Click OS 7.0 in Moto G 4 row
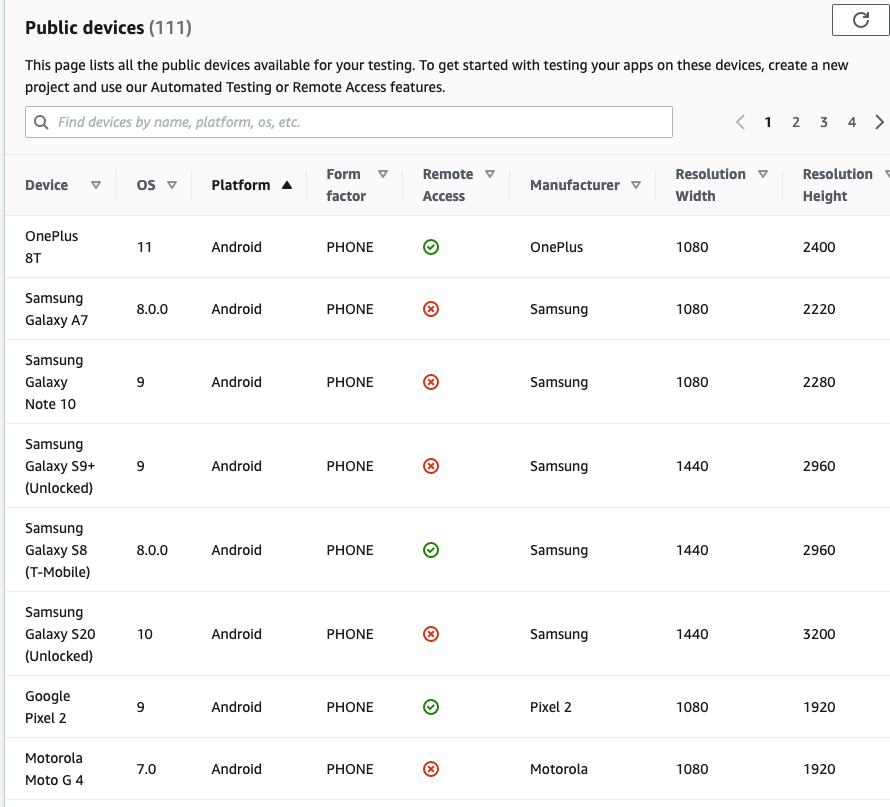 146,769
